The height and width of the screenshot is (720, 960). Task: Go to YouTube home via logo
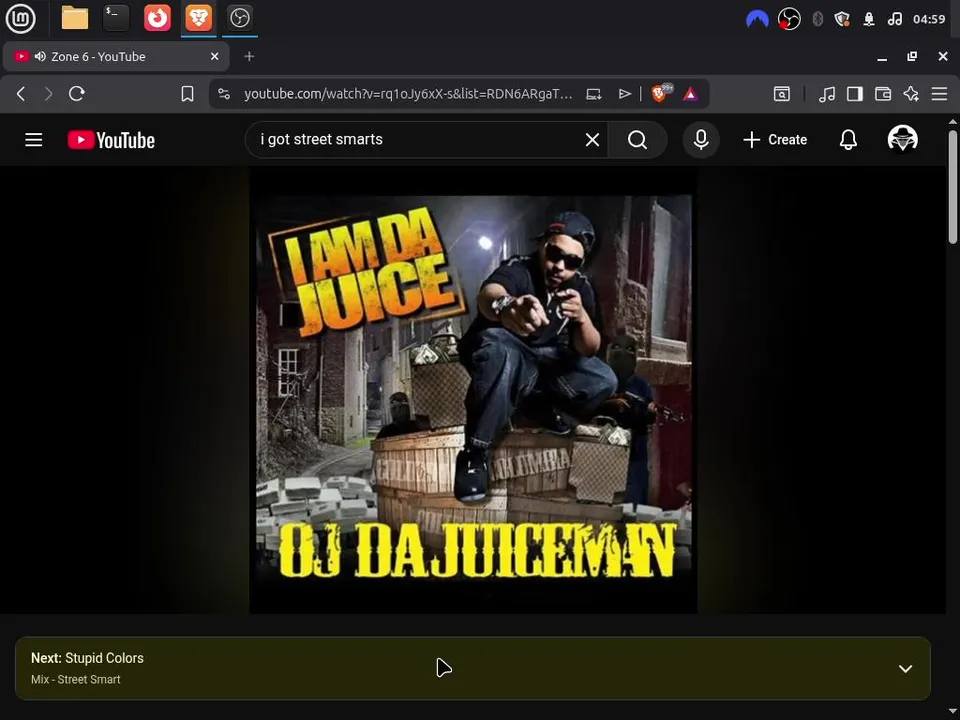[x=111, y=140]
